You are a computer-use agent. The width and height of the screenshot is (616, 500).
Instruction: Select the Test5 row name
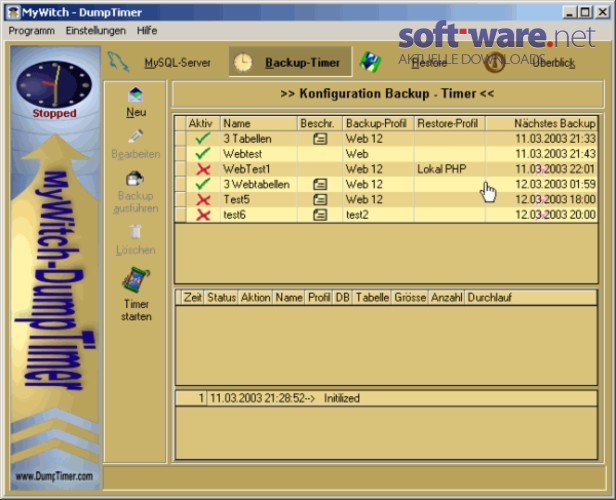coord(236,200)
